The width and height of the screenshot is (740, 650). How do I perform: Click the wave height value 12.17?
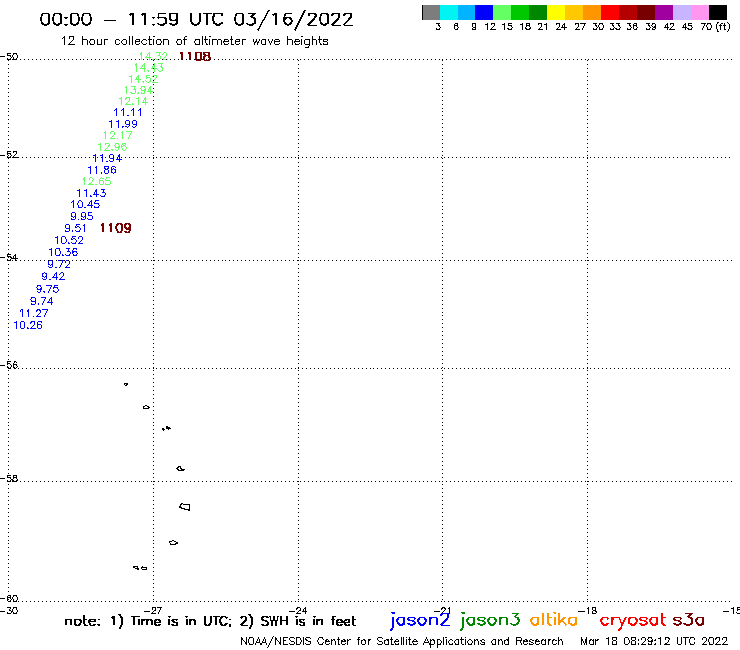pos(118,135)
